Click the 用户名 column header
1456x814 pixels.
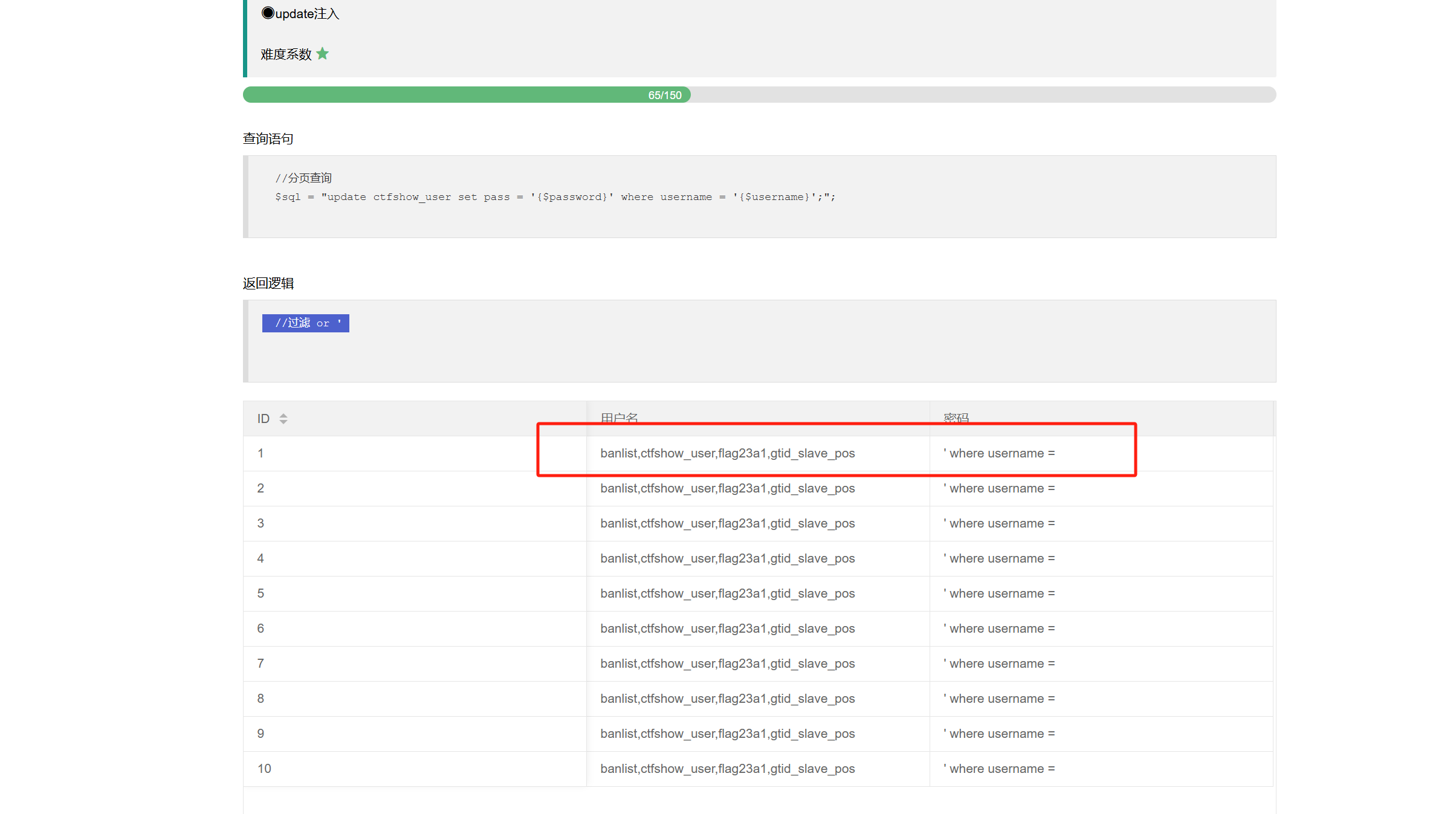pos(619,418)
